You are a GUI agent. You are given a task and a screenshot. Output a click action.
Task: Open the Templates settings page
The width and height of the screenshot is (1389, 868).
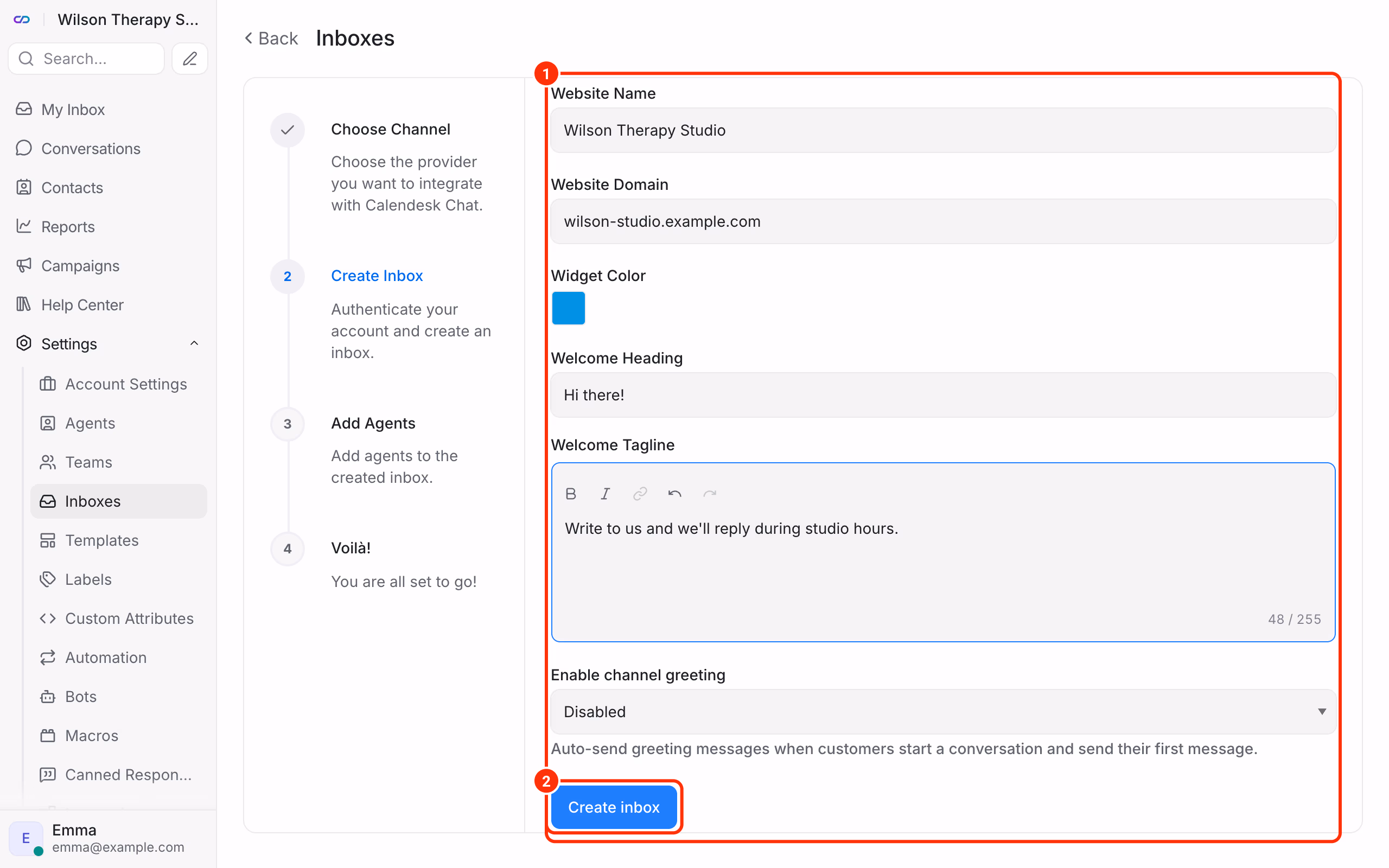pos(118,540)
